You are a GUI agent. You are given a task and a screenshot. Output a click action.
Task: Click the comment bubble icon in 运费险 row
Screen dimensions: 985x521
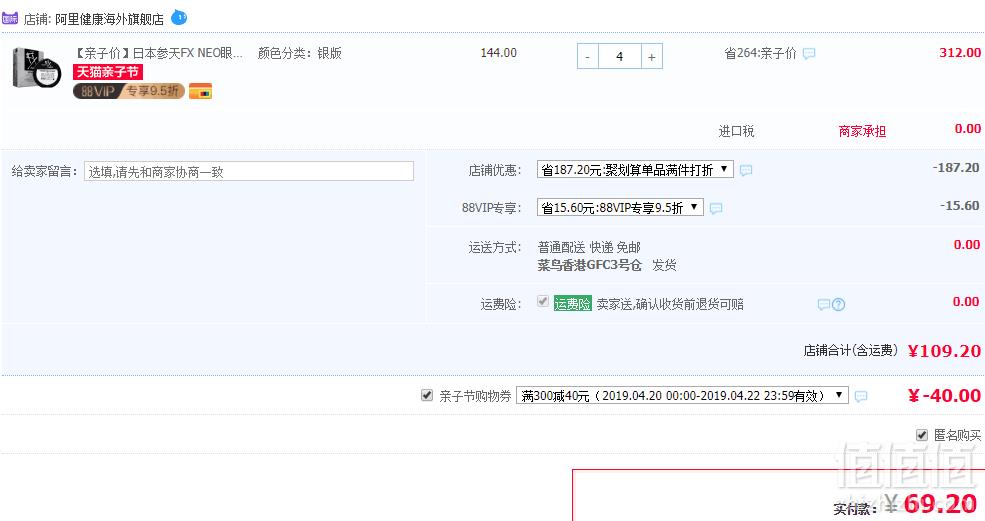[824, 305]
